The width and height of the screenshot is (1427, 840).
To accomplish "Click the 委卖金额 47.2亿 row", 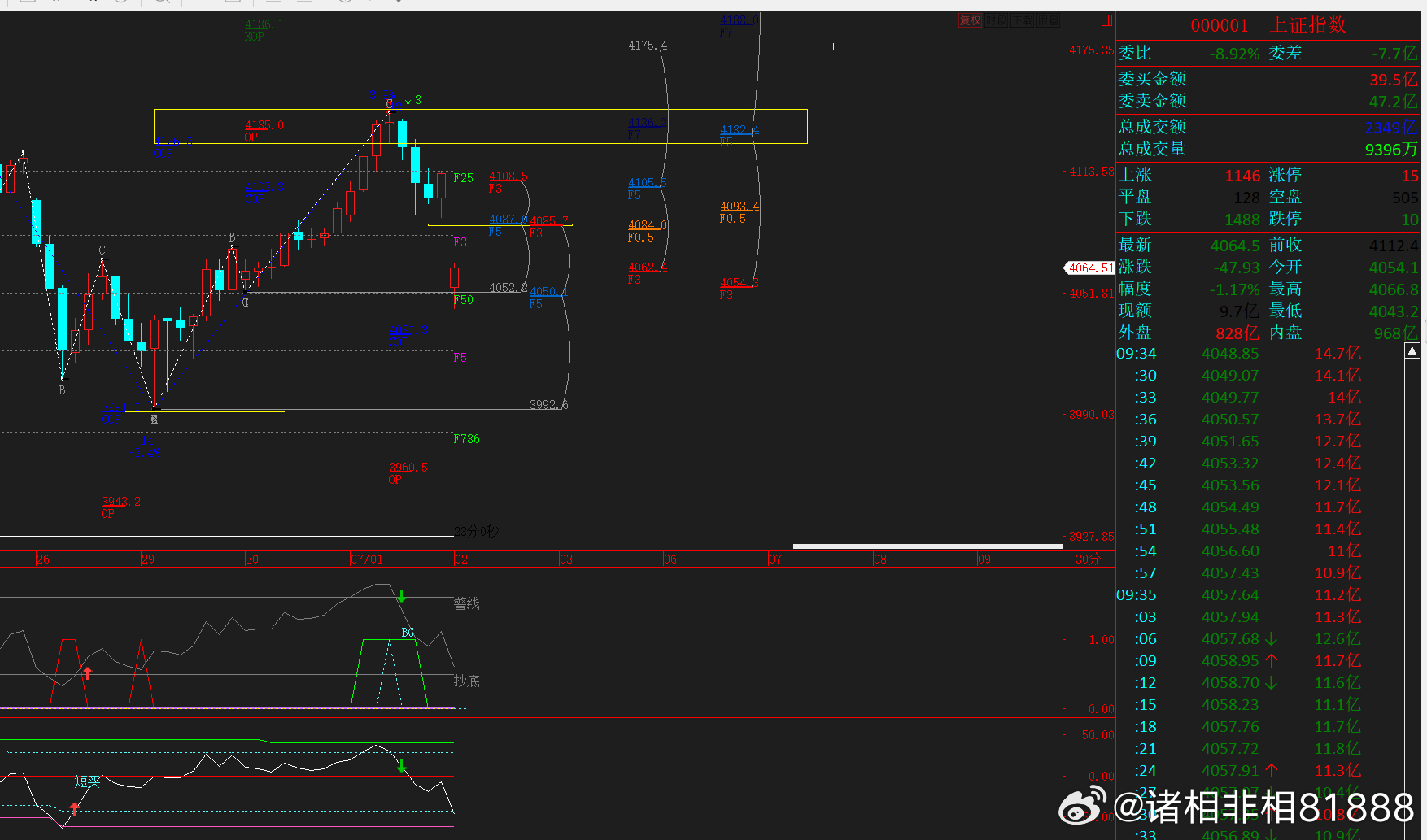I will pos(1268,101).
